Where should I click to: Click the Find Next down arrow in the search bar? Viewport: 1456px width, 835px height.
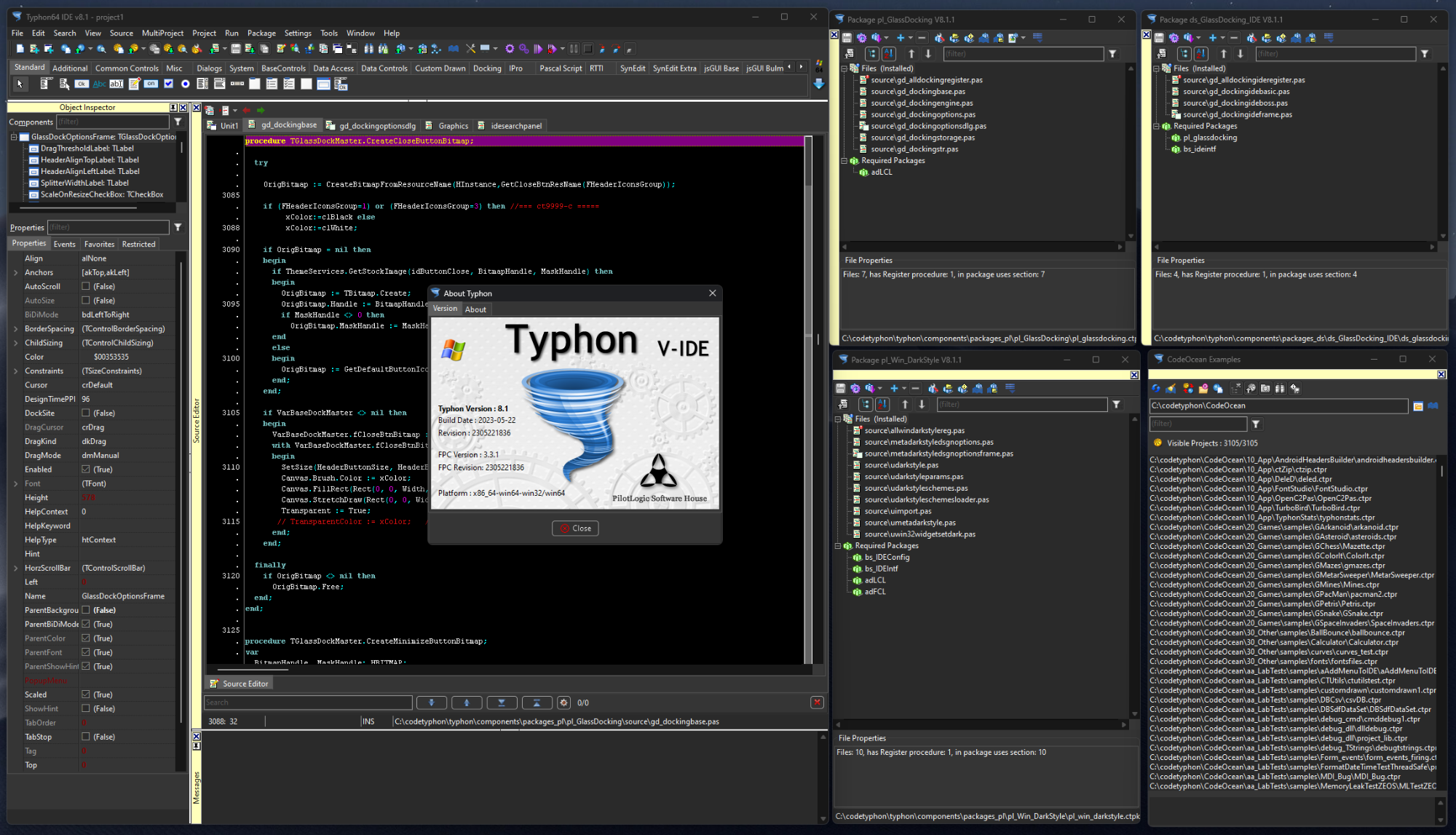coord(432,703)
